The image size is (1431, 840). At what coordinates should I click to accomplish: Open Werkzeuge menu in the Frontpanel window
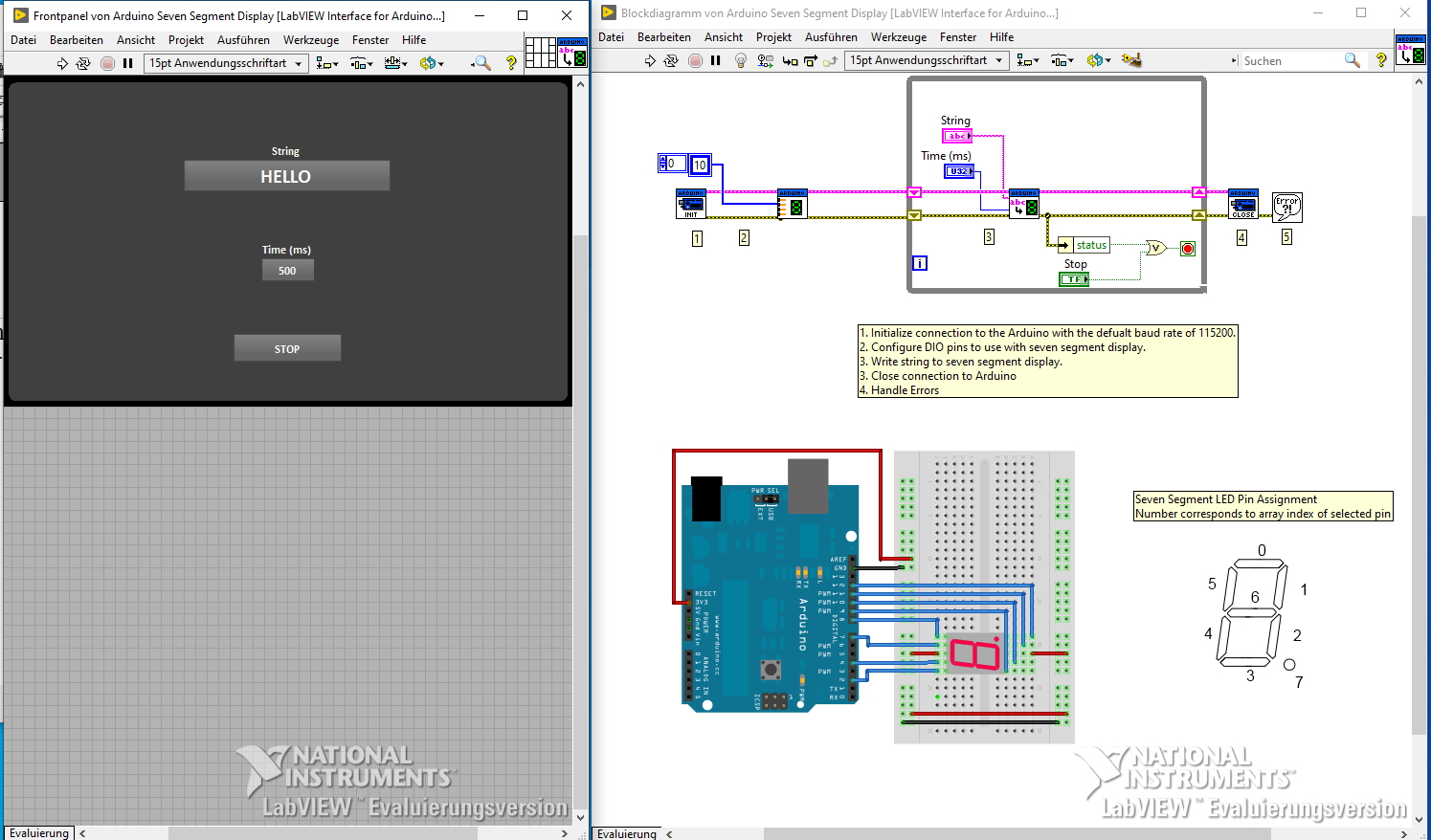[311, 40]
